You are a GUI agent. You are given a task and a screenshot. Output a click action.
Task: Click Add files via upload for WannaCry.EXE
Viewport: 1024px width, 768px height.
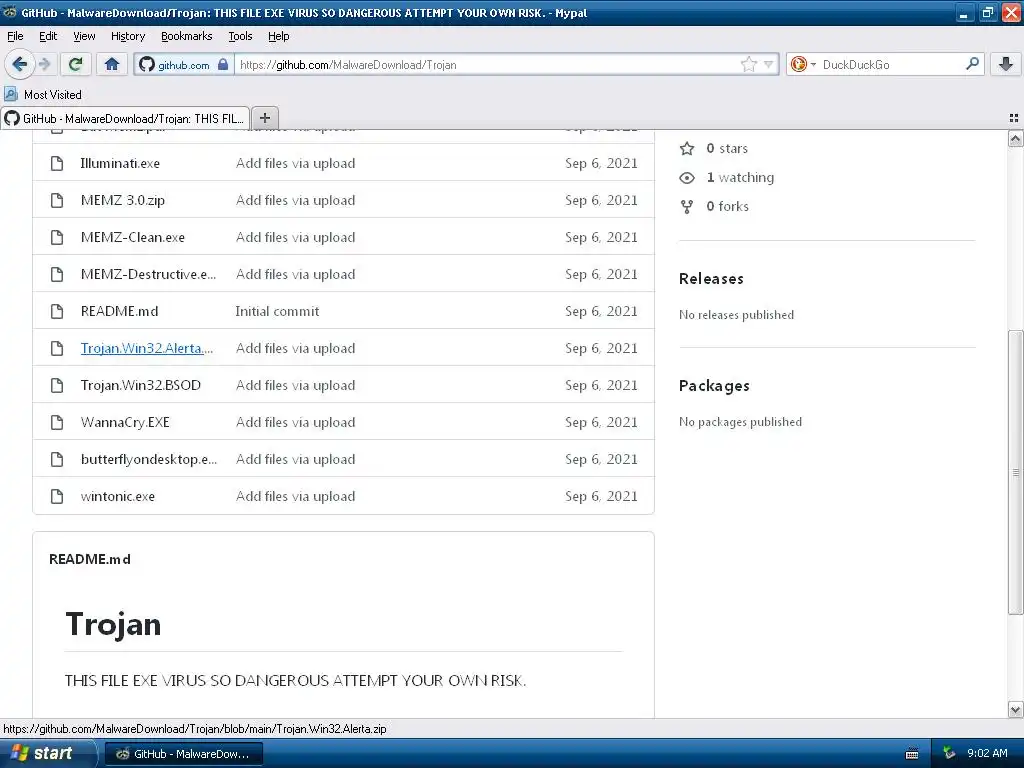coord(296,423)
